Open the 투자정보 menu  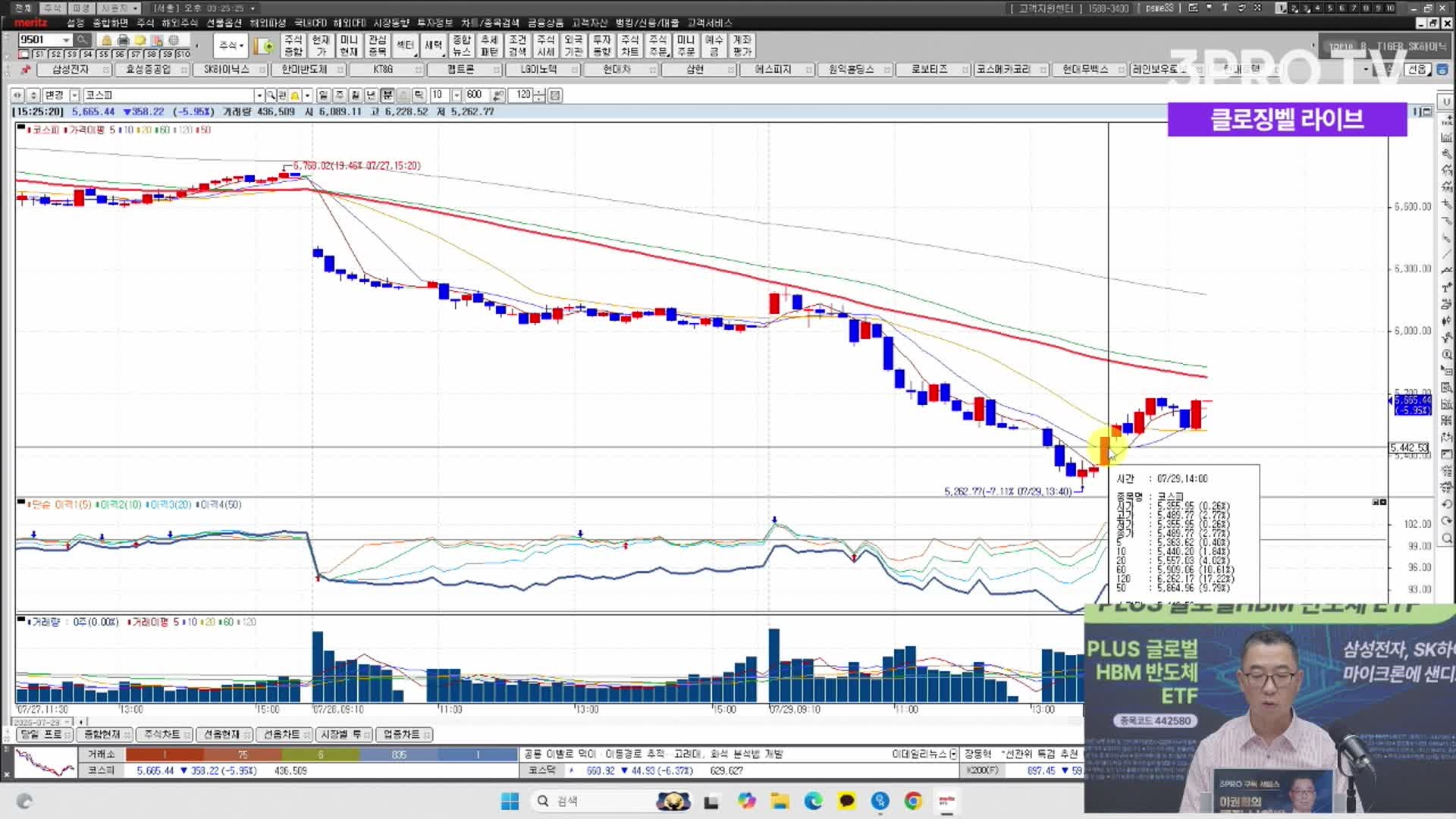point(435,23)
